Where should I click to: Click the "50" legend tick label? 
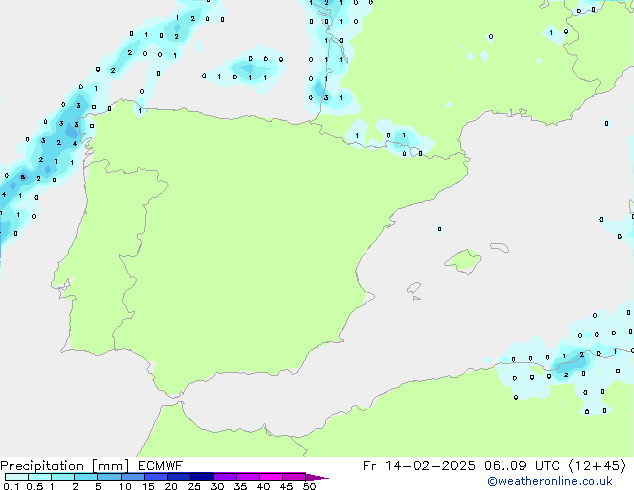309,486
